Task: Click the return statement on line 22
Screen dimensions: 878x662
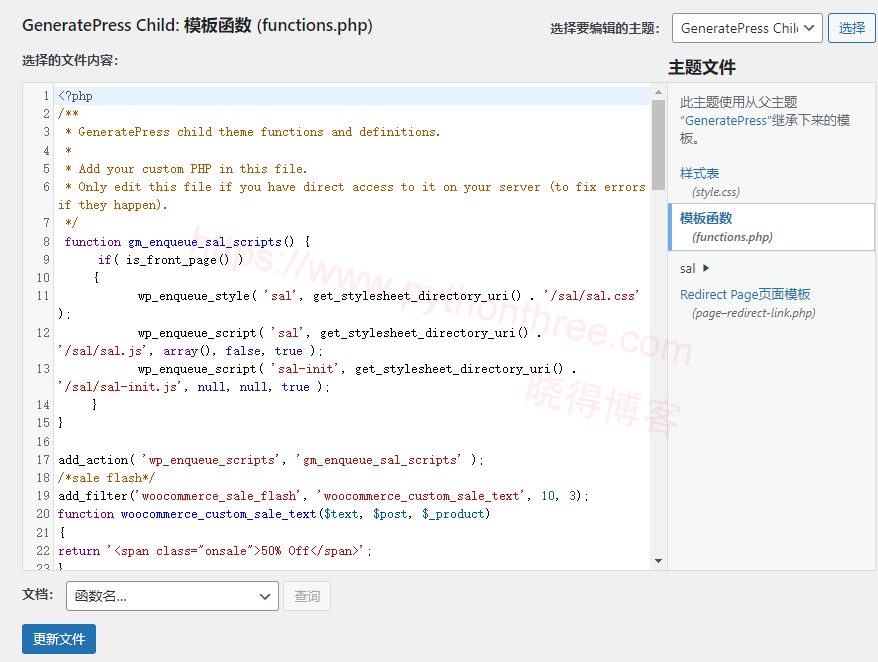Action: 79,551
